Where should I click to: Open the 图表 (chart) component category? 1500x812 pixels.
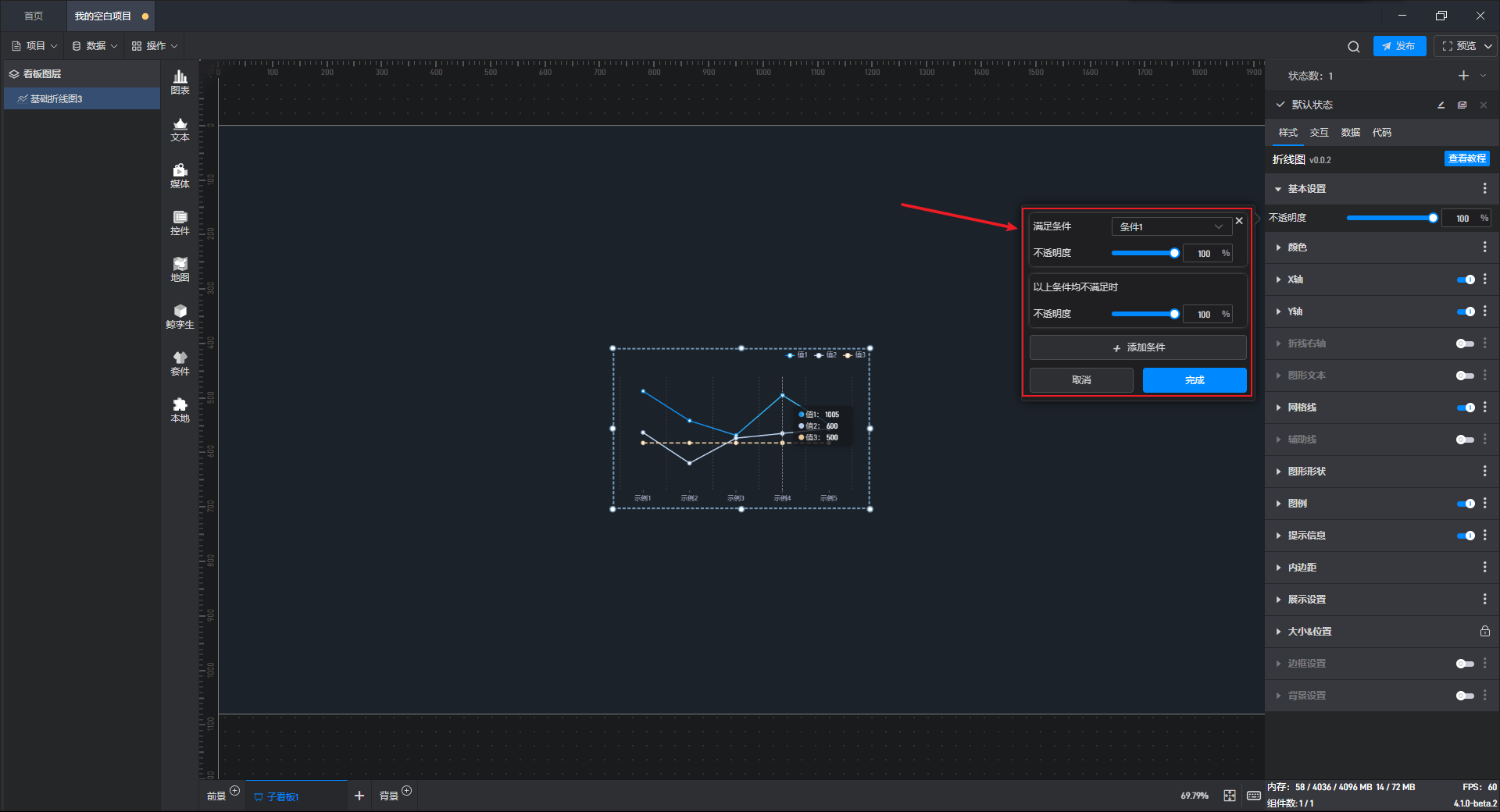tap(180, 82)
